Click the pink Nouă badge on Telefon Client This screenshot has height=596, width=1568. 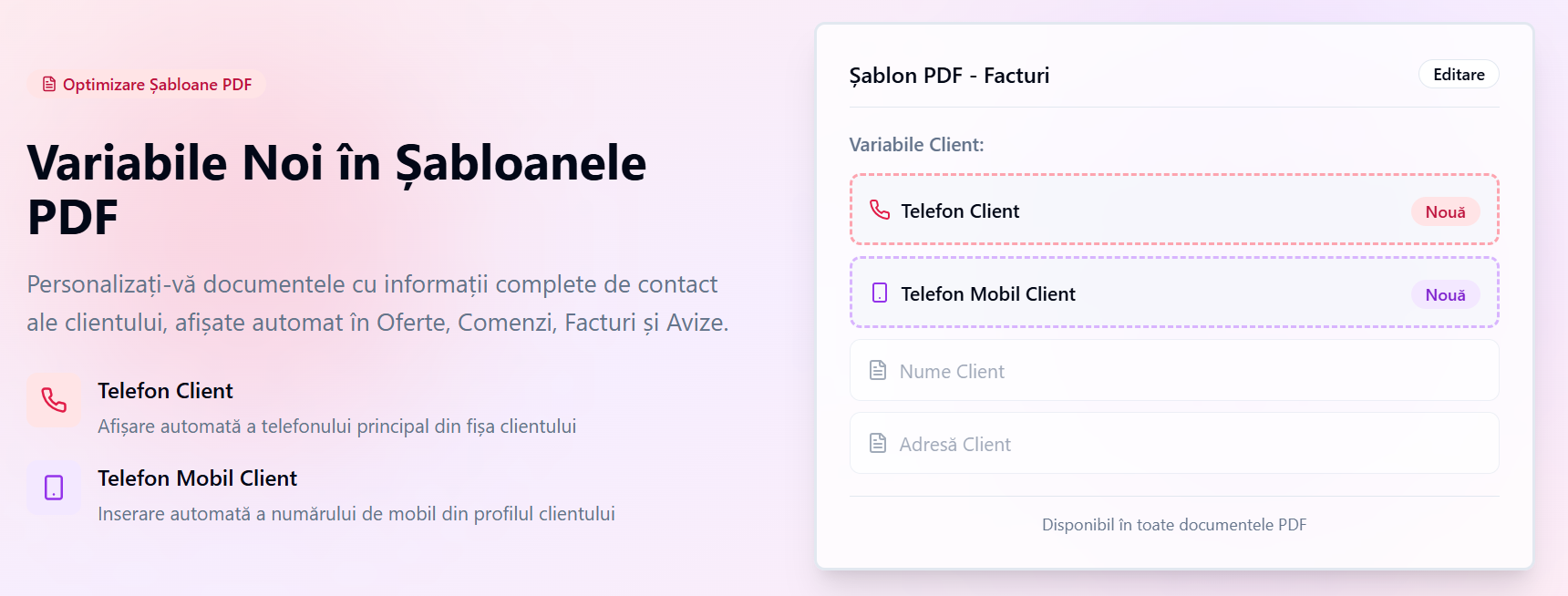[1445, 211]
